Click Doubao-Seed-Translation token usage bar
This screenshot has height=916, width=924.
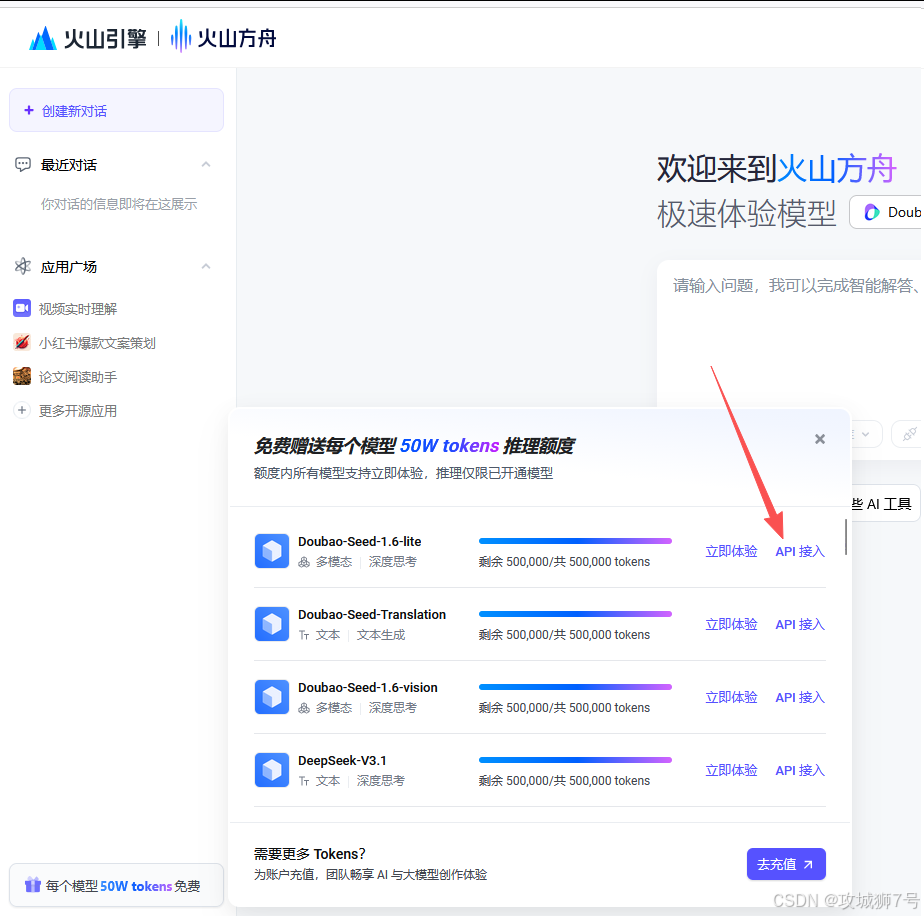click(x=575, y=614)
